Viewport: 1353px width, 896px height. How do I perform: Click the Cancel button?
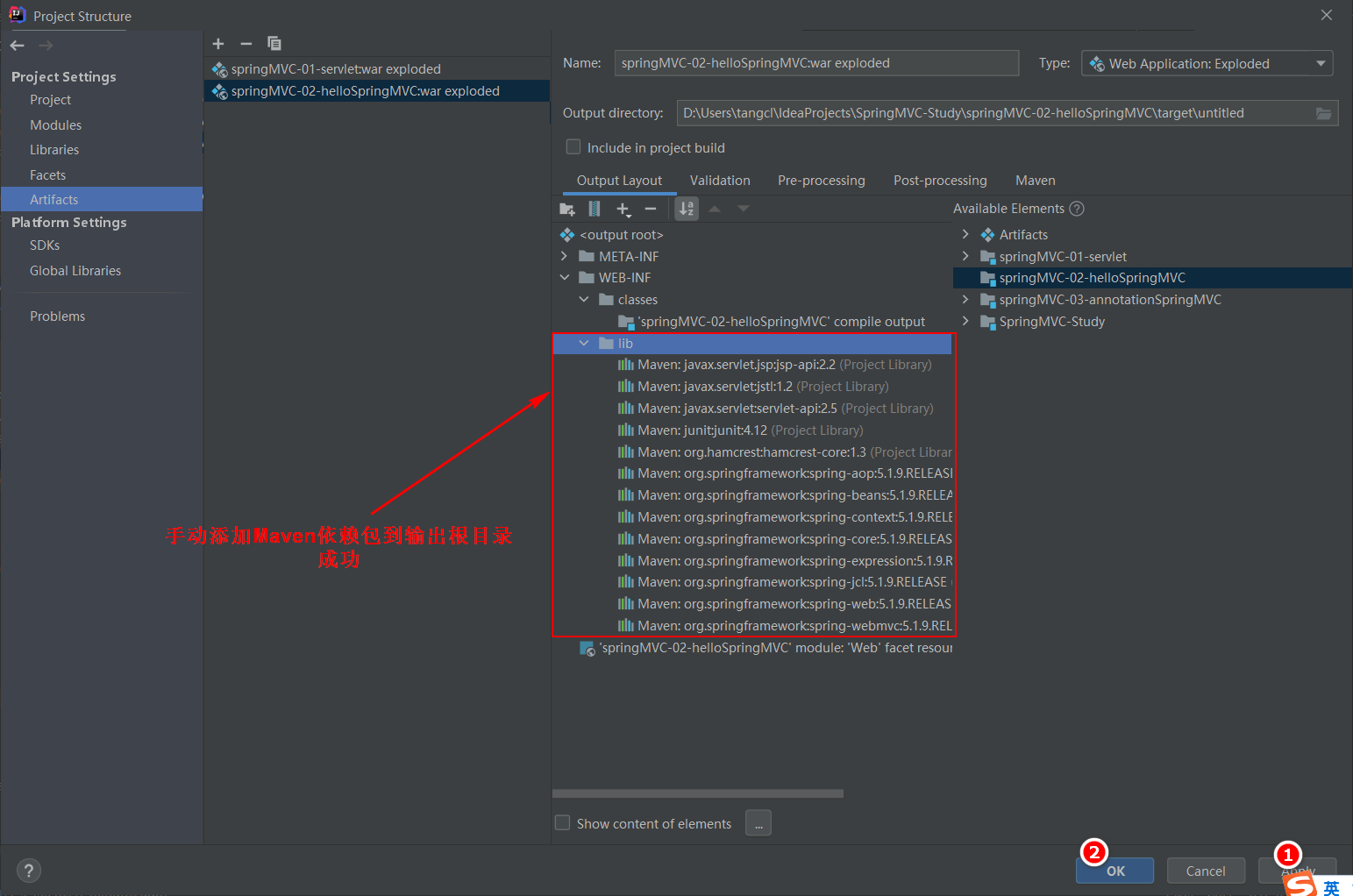1206,871
